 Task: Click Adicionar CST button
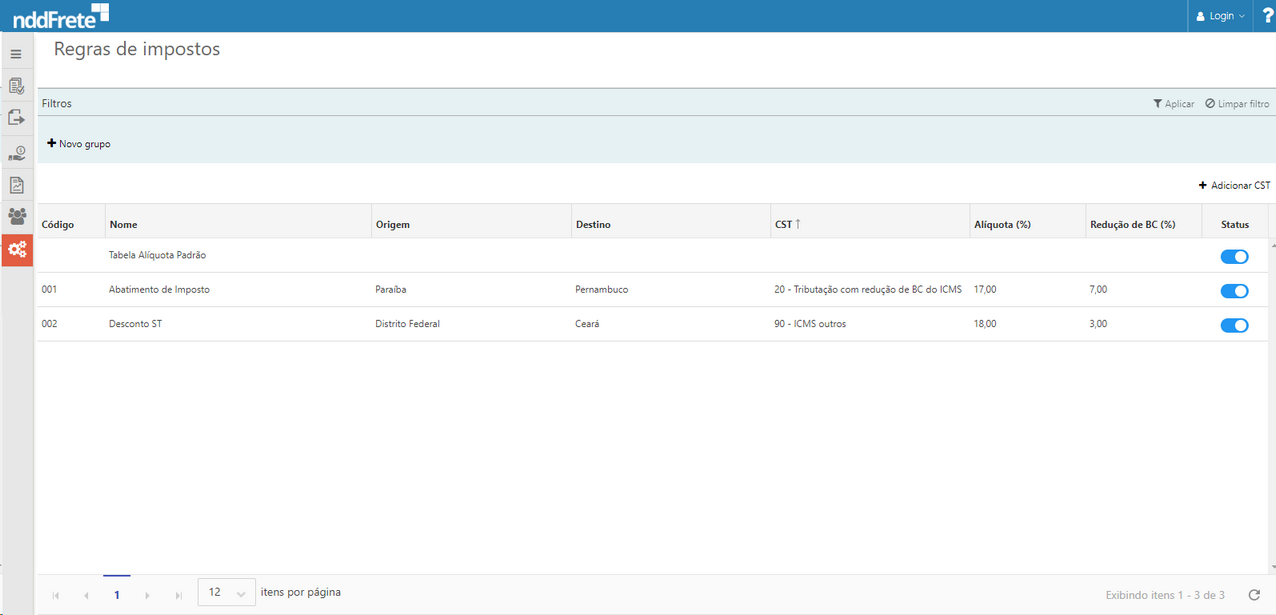(1234, 186)
